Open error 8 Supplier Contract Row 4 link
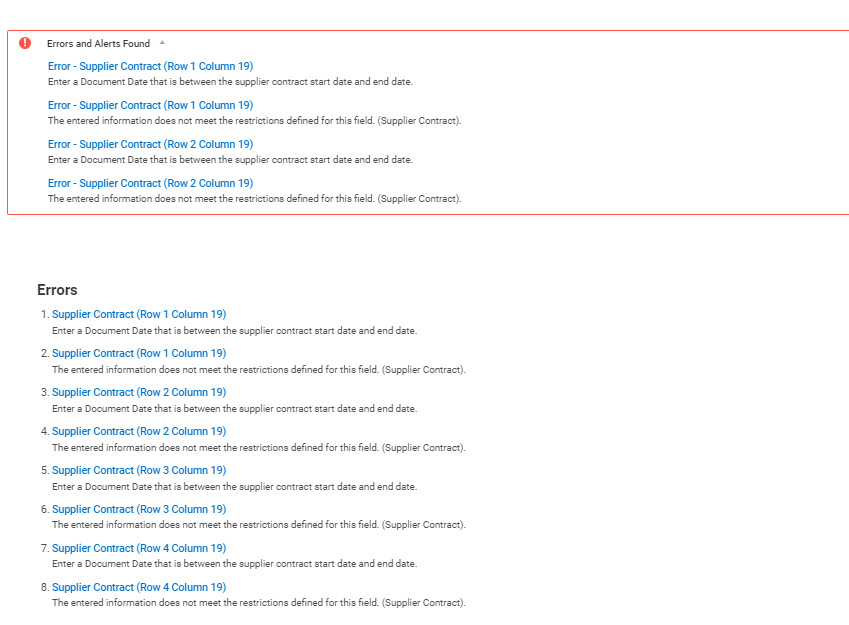 point(139,587)
